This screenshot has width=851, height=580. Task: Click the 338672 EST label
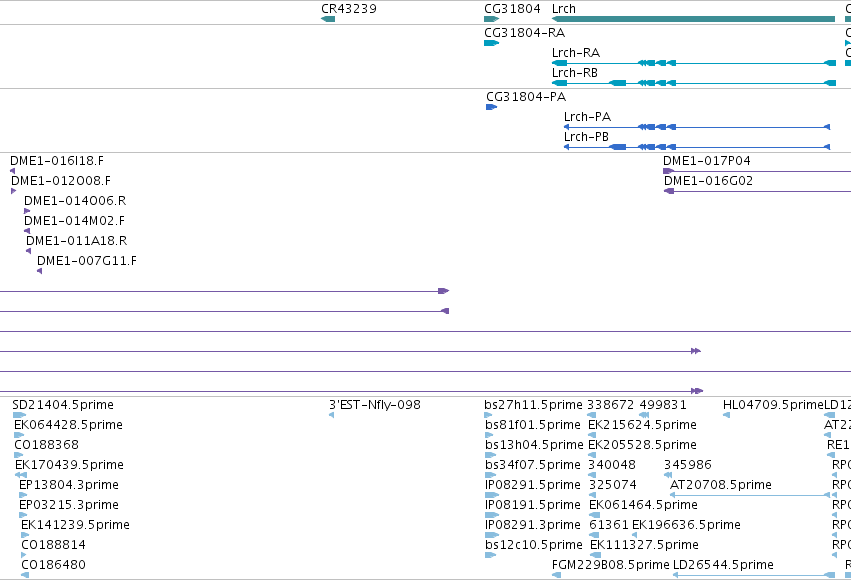pos(610,405)
